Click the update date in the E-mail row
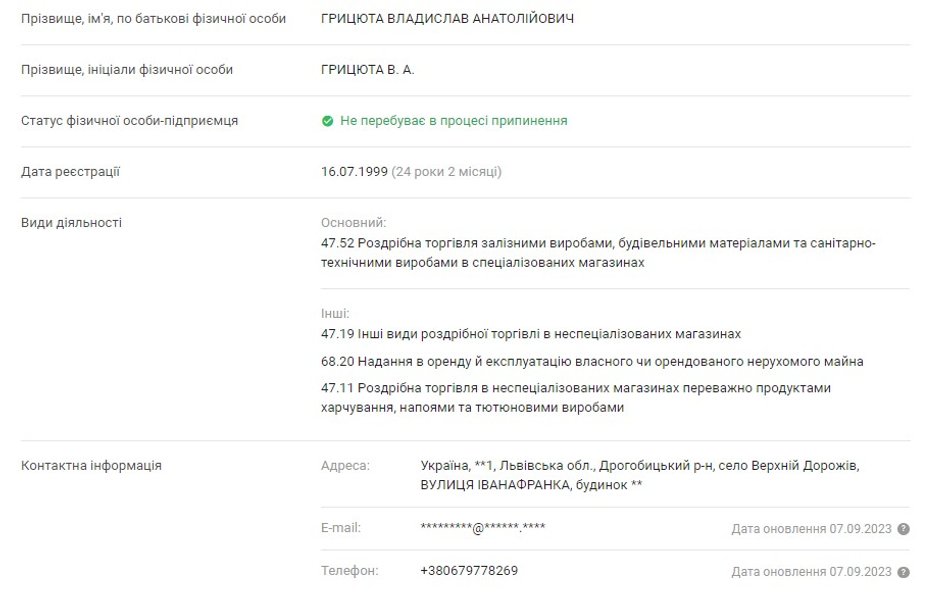 point(811,529)
